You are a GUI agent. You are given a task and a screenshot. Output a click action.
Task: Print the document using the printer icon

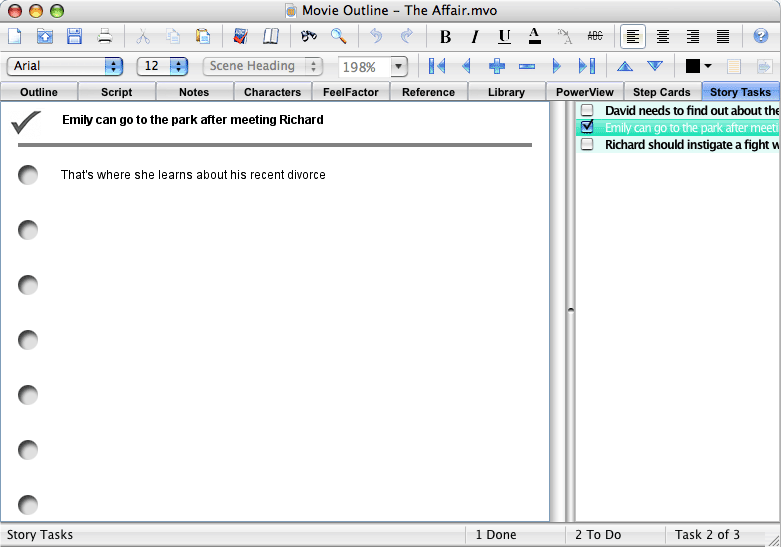[105, 36]
